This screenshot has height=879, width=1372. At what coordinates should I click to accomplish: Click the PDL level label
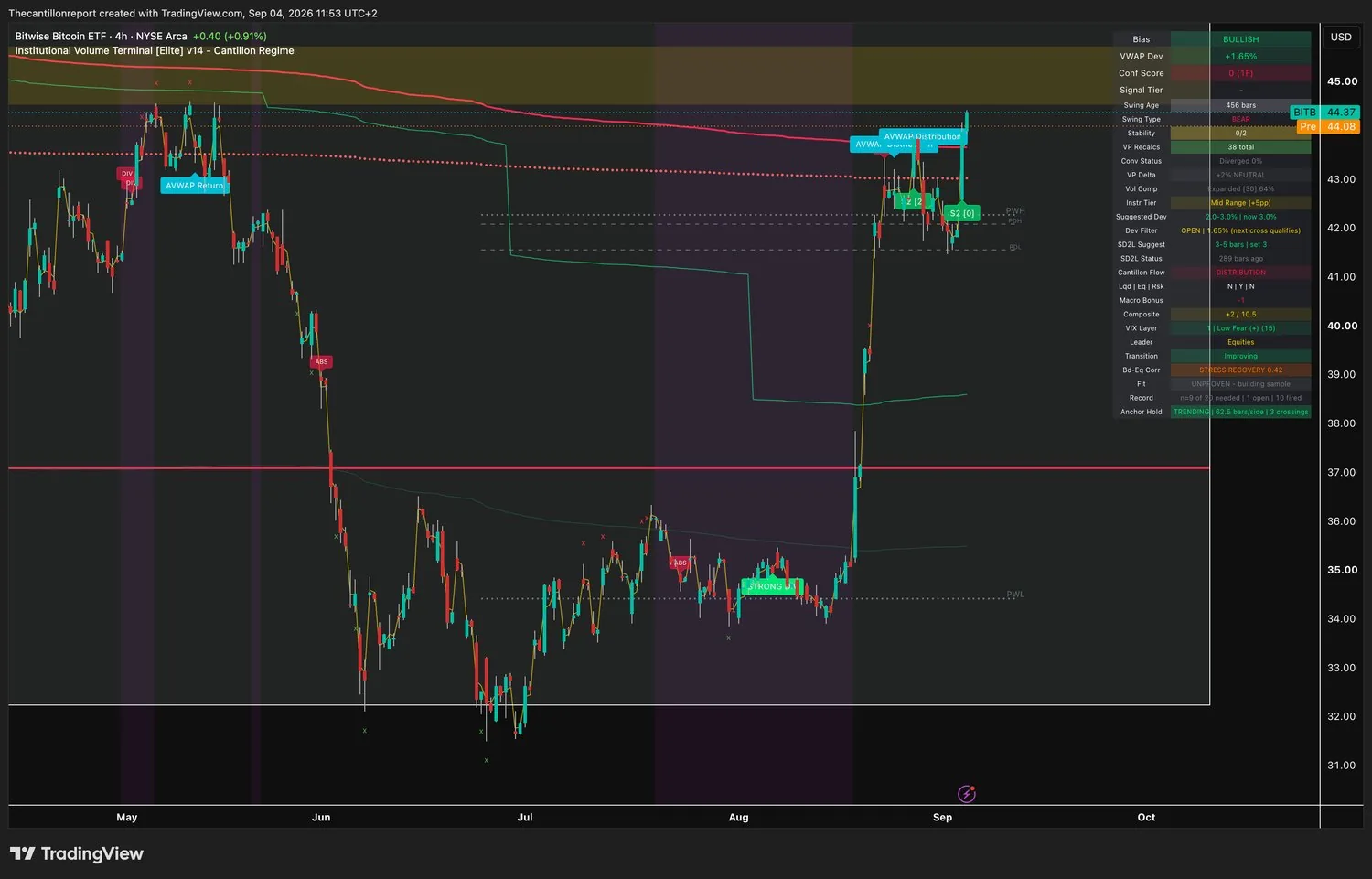tap(1014, 248)
